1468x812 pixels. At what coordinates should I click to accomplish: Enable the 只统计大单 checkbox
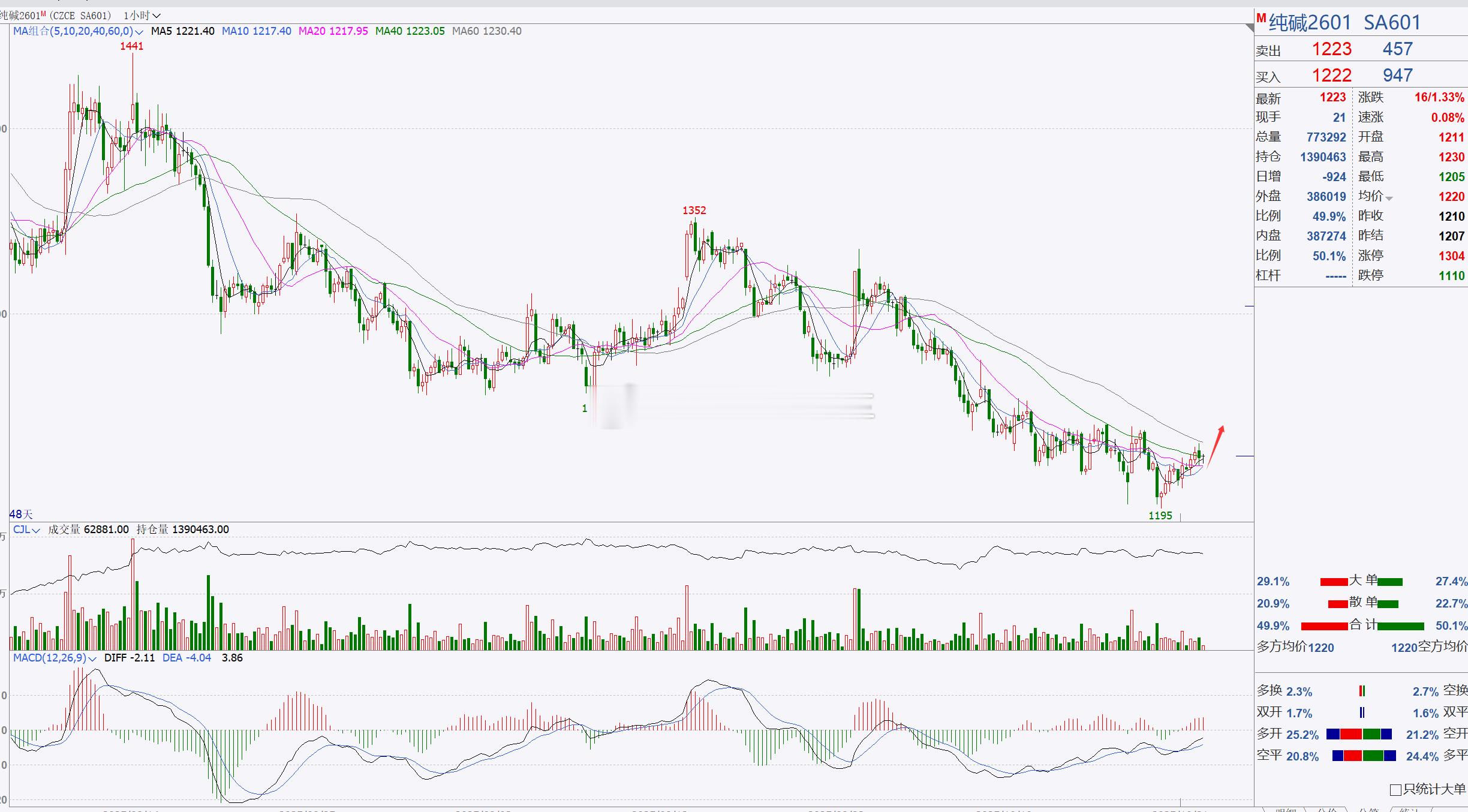click(x=1395, y=790)
